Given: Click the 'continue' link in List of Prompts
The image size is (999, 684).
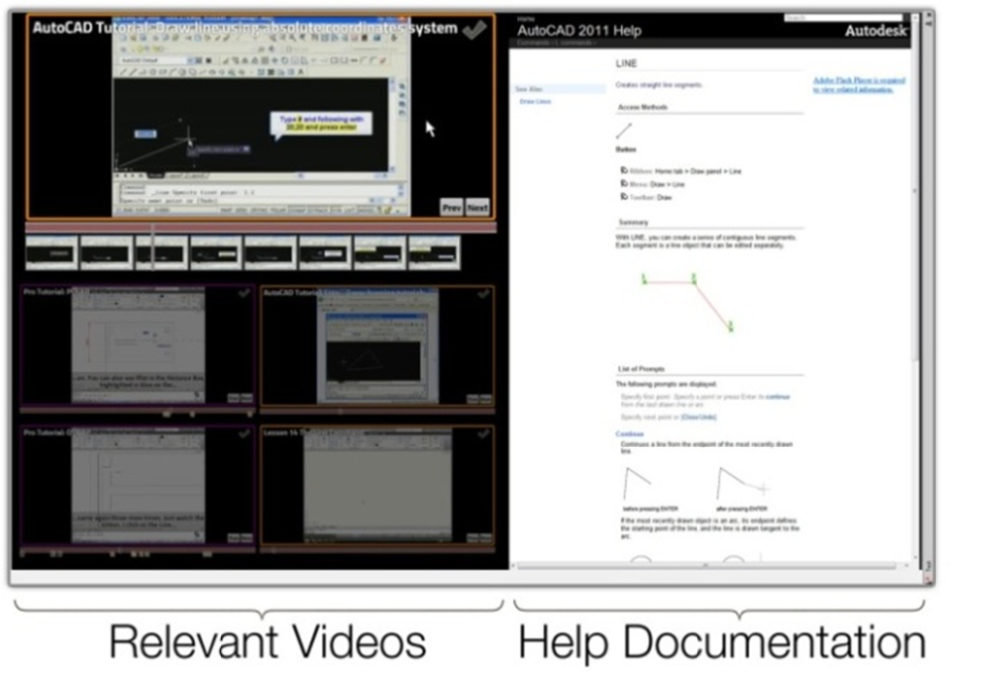Looking at the screenshot, I should [777, 397].
